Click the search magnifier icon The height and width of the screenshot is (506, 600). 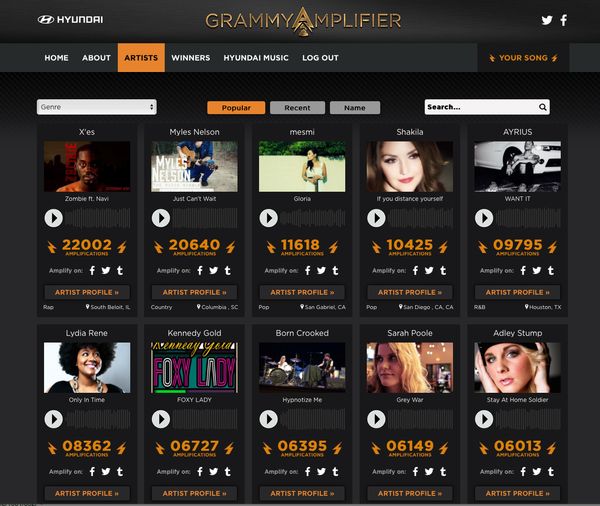pos(543,107)
